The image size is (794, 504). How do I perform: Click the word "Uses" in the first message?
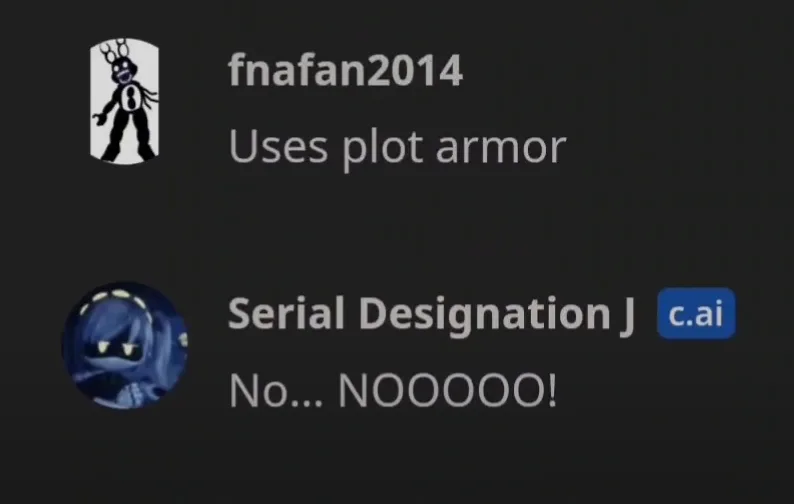tap(278, 147)
